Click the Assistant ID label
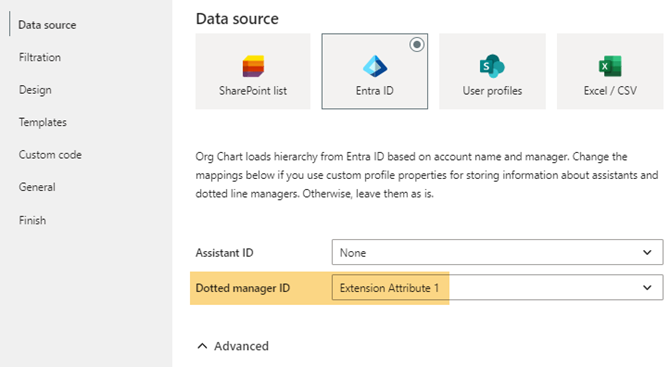Viewport: 670px width, 367px height. tap(224, 252)
